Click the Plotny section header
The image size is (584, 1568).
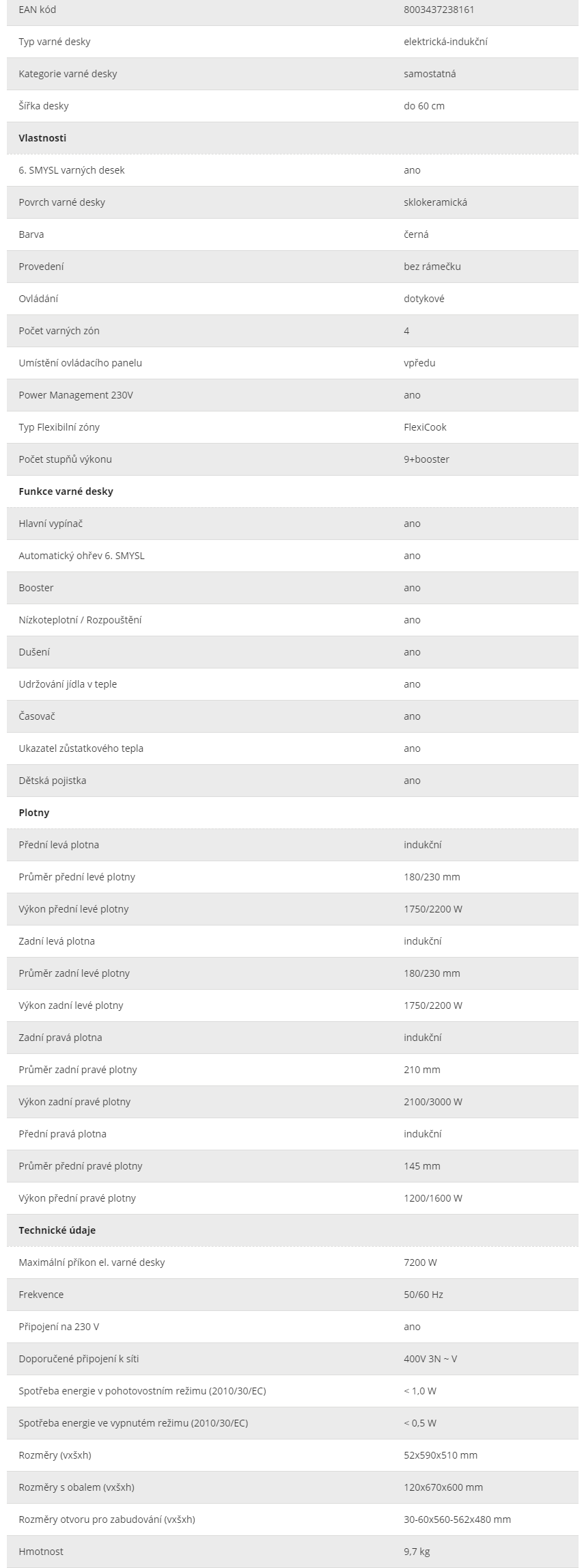tap(34, 813)
